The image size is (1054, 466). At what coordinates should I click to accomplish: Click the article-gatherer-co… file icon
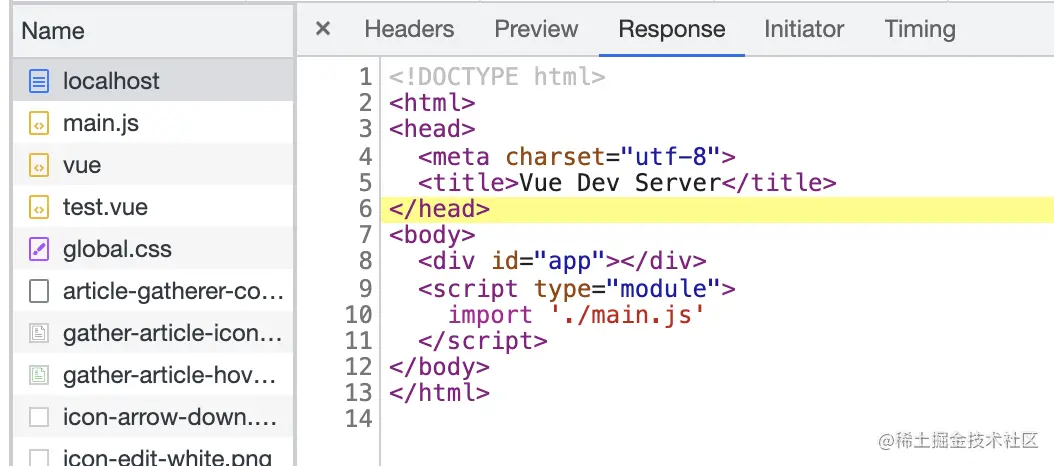[x=39, y=291]
